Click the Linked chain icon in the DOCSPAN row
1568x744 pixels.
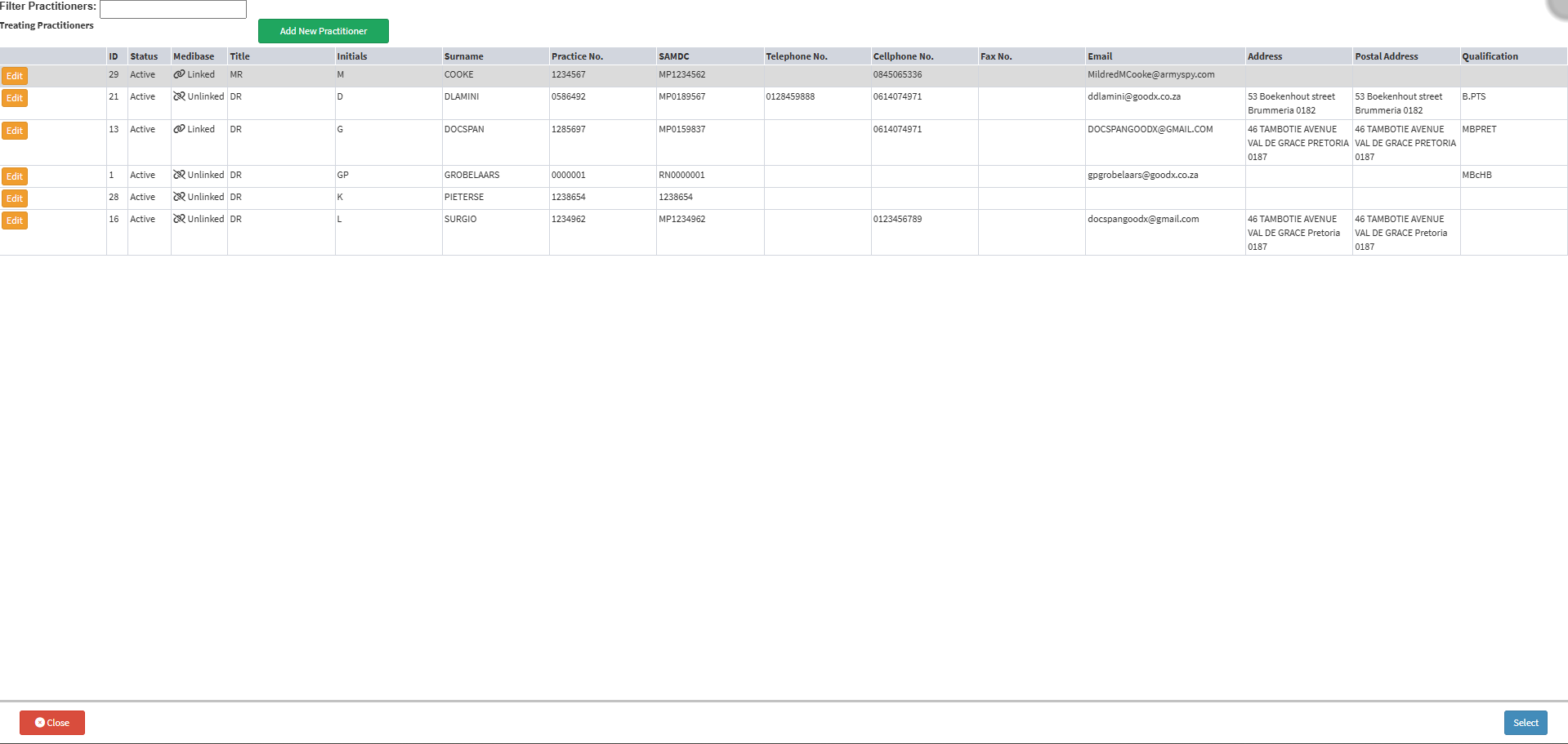tap(179, 129)
